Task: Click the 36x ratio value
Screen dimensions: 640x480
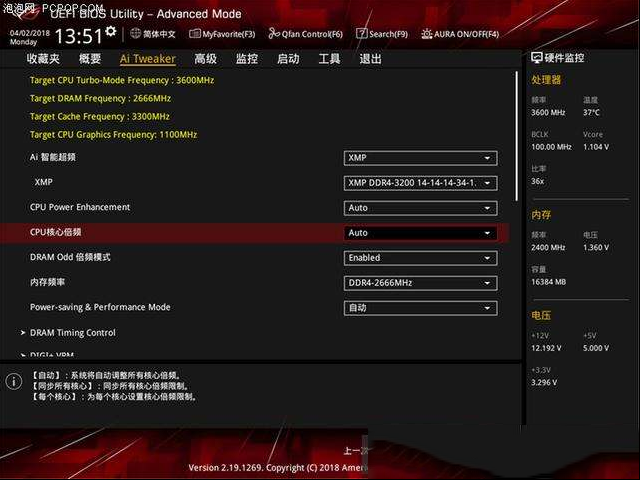Action: 538,181
